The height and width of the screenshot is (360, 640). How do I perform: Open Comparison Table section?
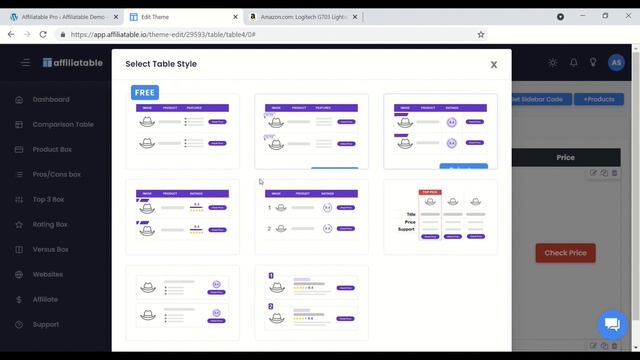63,124
